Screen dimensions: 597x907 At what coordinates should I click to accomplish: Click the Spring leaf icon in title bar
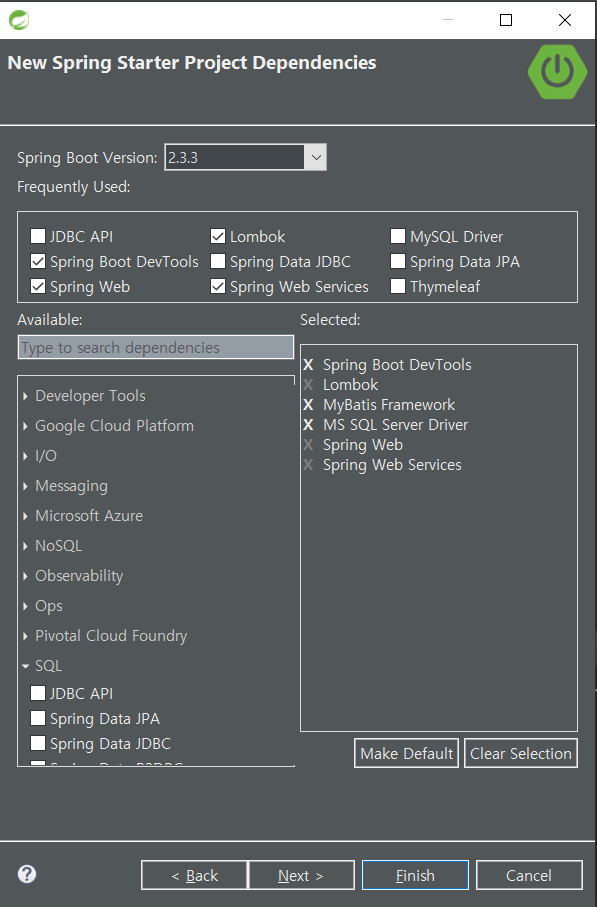coord(19,20)
